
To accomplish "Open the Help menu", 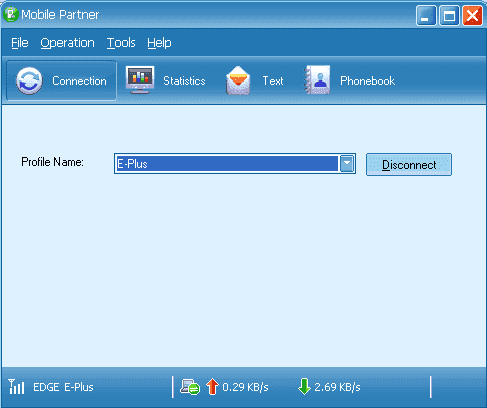I will 159,43.
